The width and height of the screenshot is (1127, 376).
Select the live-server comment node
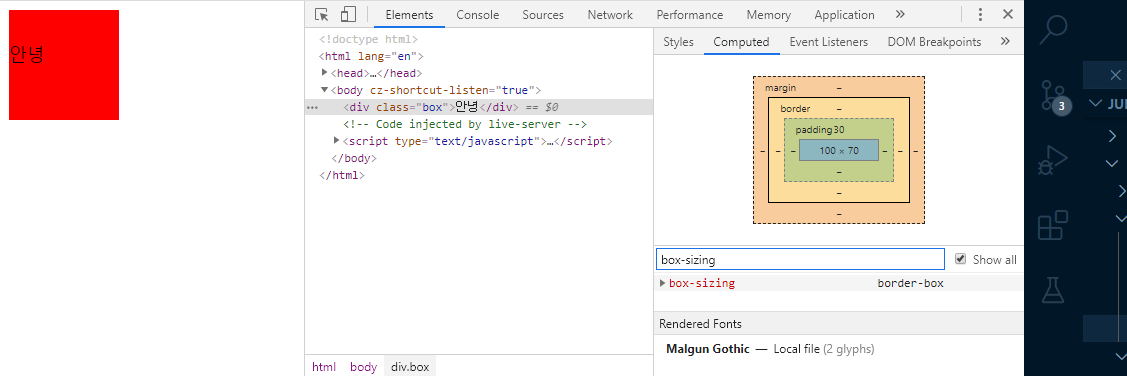[x=465, y=124]
